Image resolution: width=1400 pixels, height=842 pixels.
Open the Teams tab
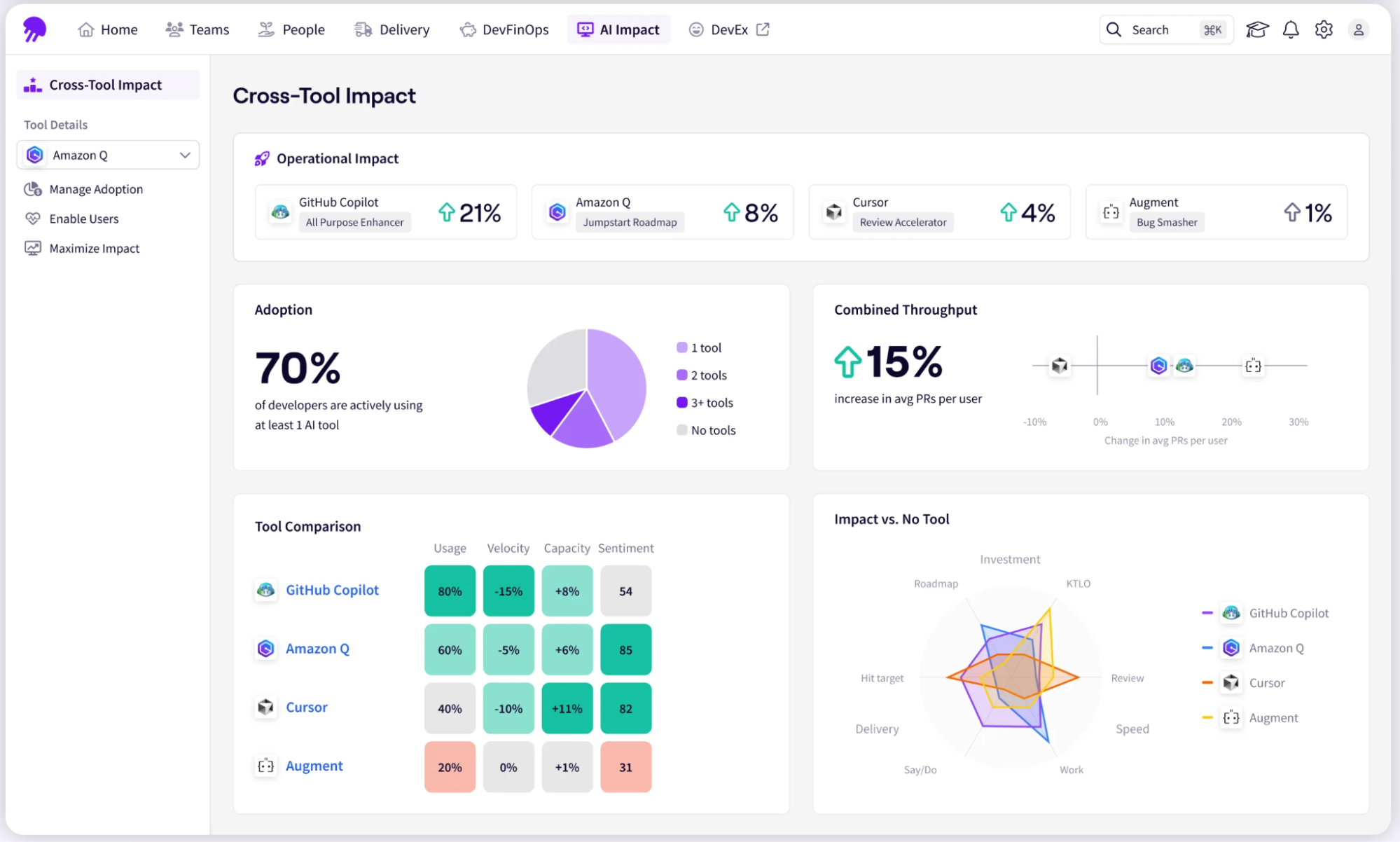[197, 29]
